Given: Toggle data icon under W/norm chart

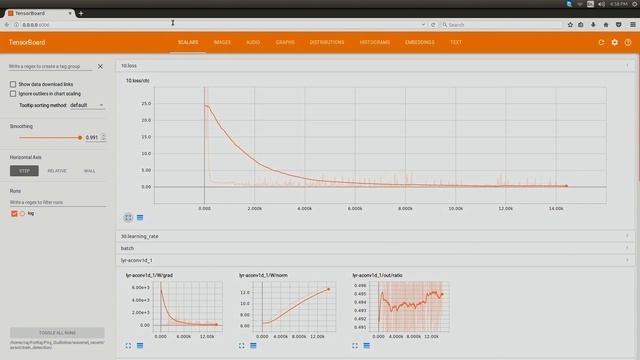Looking at the screenshot, I should click(253, 345).
